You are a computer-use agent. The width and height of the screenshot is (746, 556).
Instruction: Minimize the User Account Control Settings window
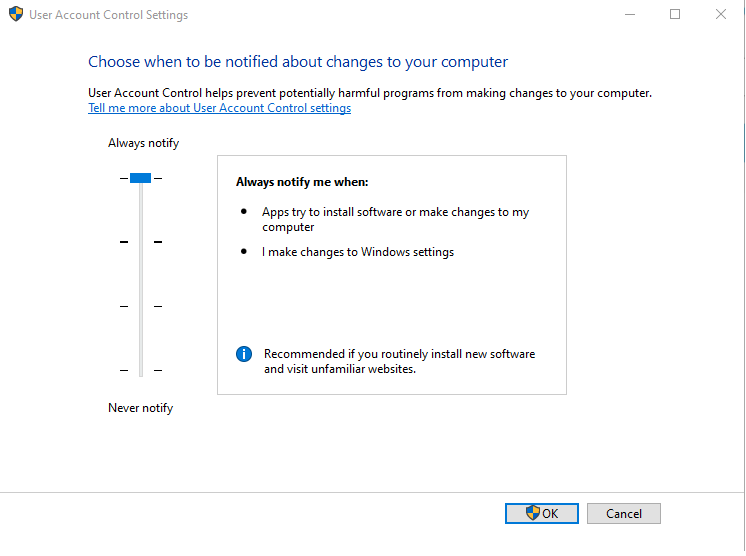(x=630, y=14)
